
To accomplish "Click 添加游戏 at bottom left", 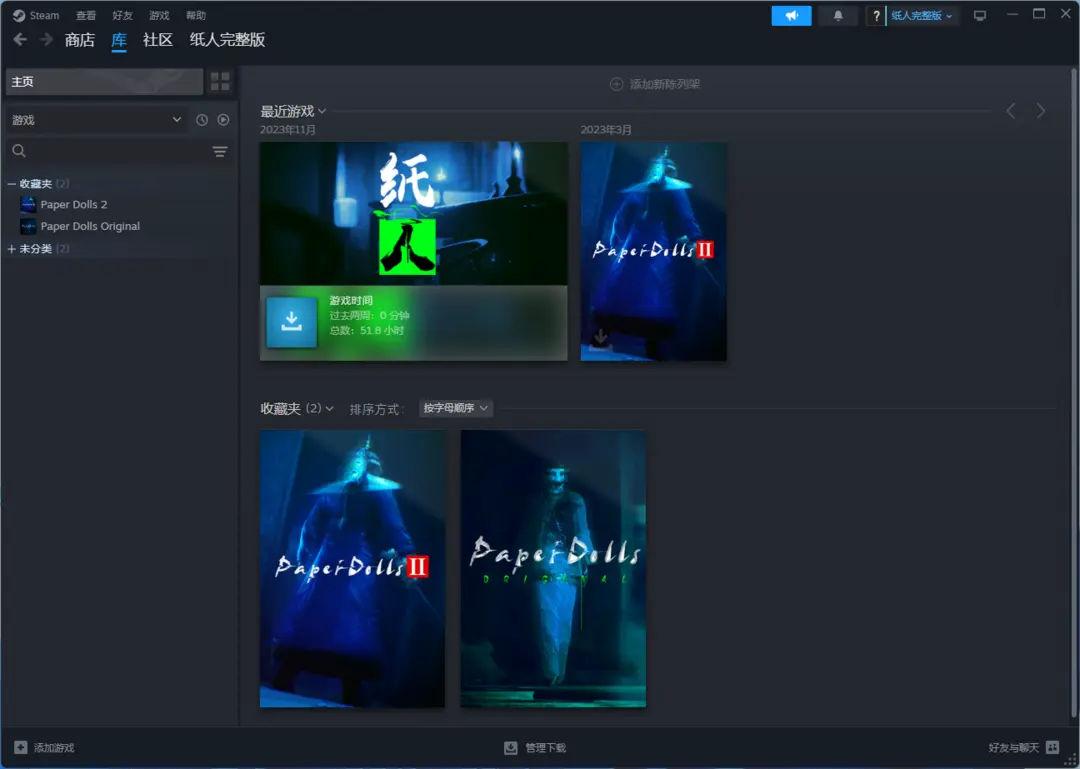I will [44, 748].
